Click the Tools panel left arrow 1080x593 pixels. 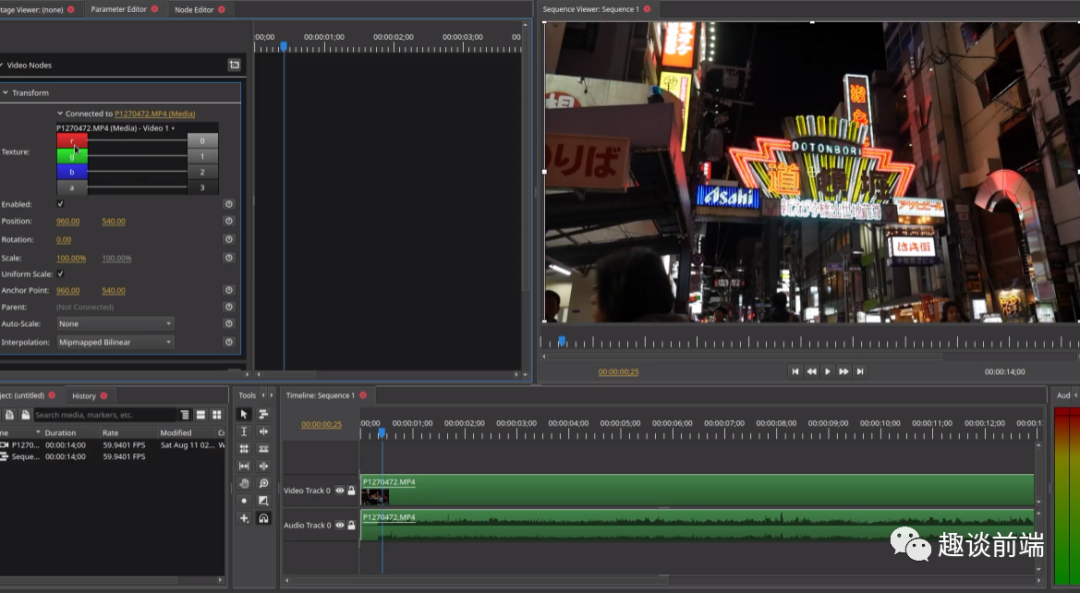click(263, 395)
